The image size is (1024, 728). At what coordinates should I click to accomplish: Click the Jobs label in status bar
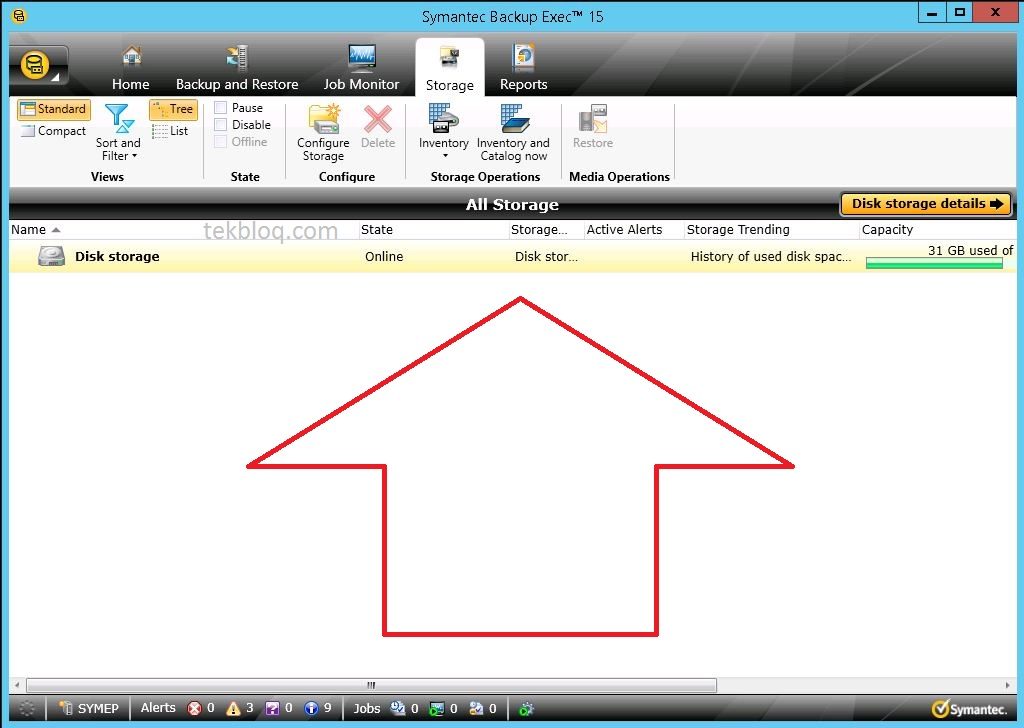(366, 708)
